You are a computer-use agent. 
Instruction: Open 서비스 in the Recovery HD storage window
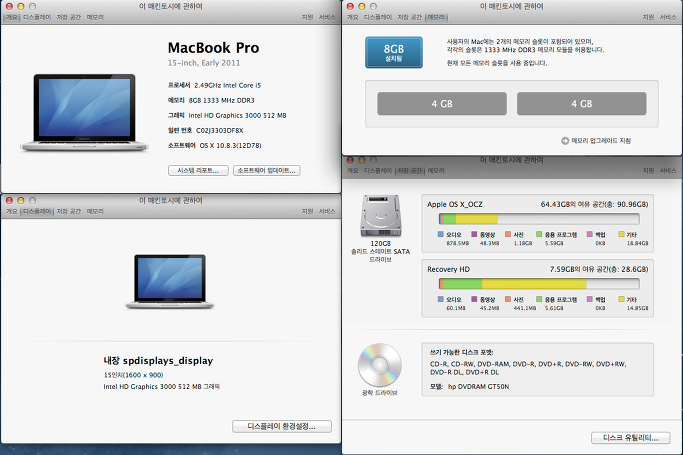click(x=668, y=171)
